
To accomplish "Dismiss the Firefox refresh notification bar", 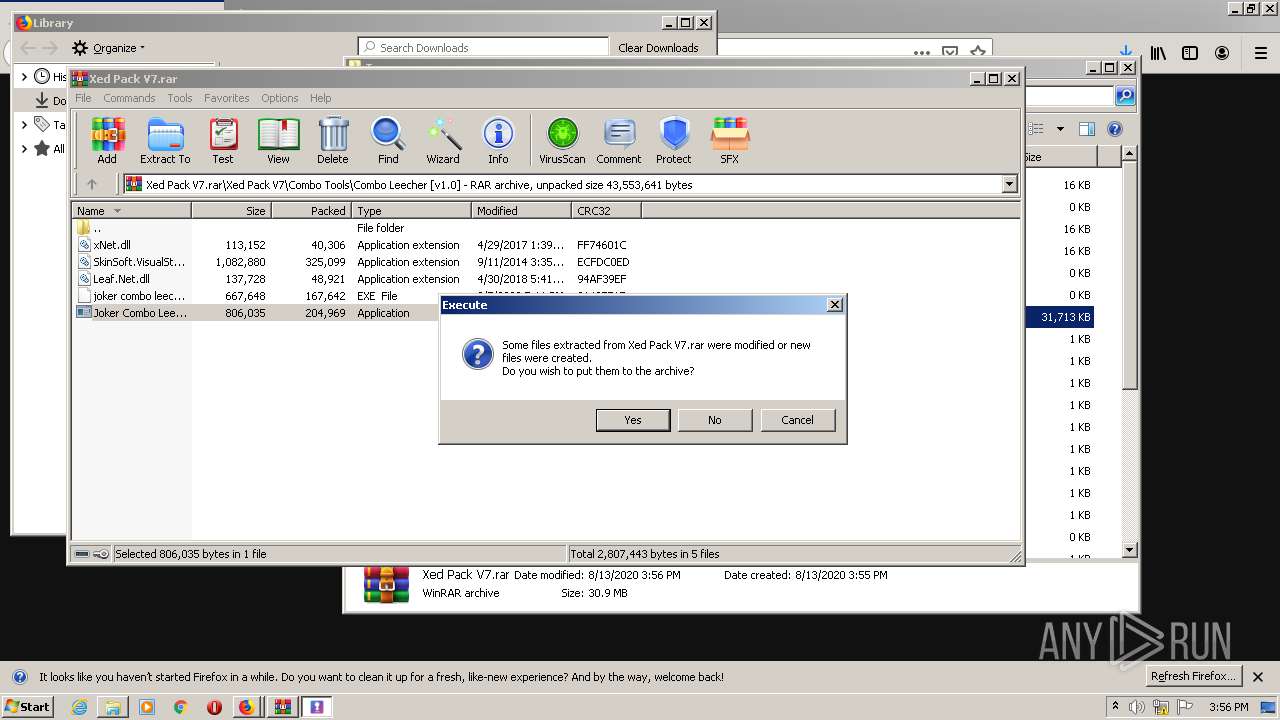I will click(1259, 677).
